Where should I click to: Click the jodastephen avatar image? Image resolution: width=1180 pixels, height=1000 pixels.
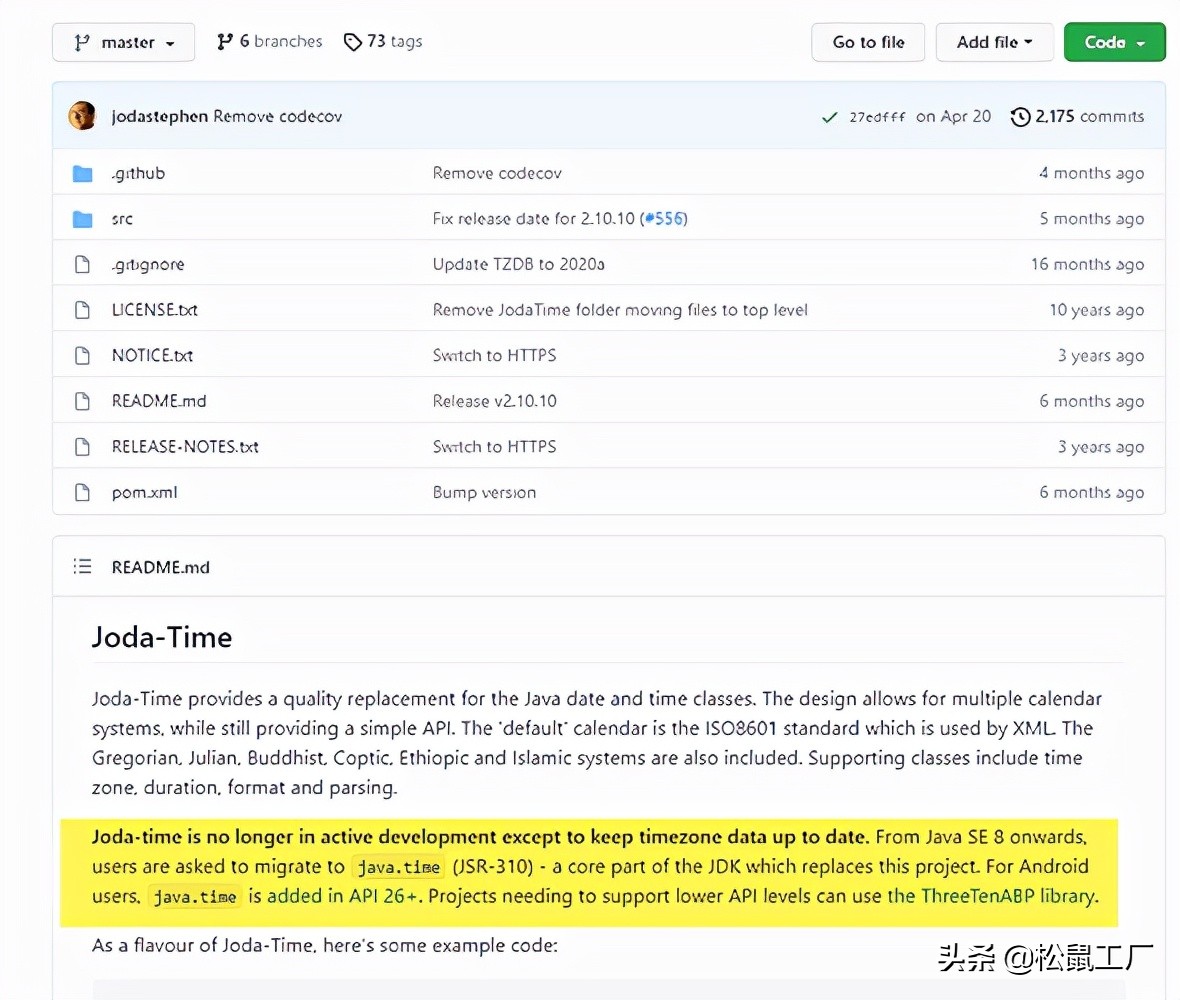tap(82, 116)
